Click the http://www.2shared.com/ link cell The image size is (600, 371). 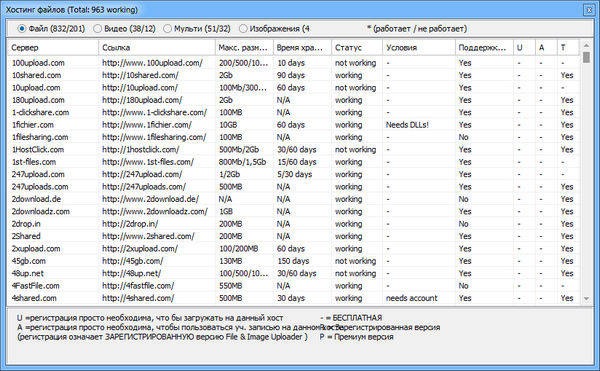[148, 236]
